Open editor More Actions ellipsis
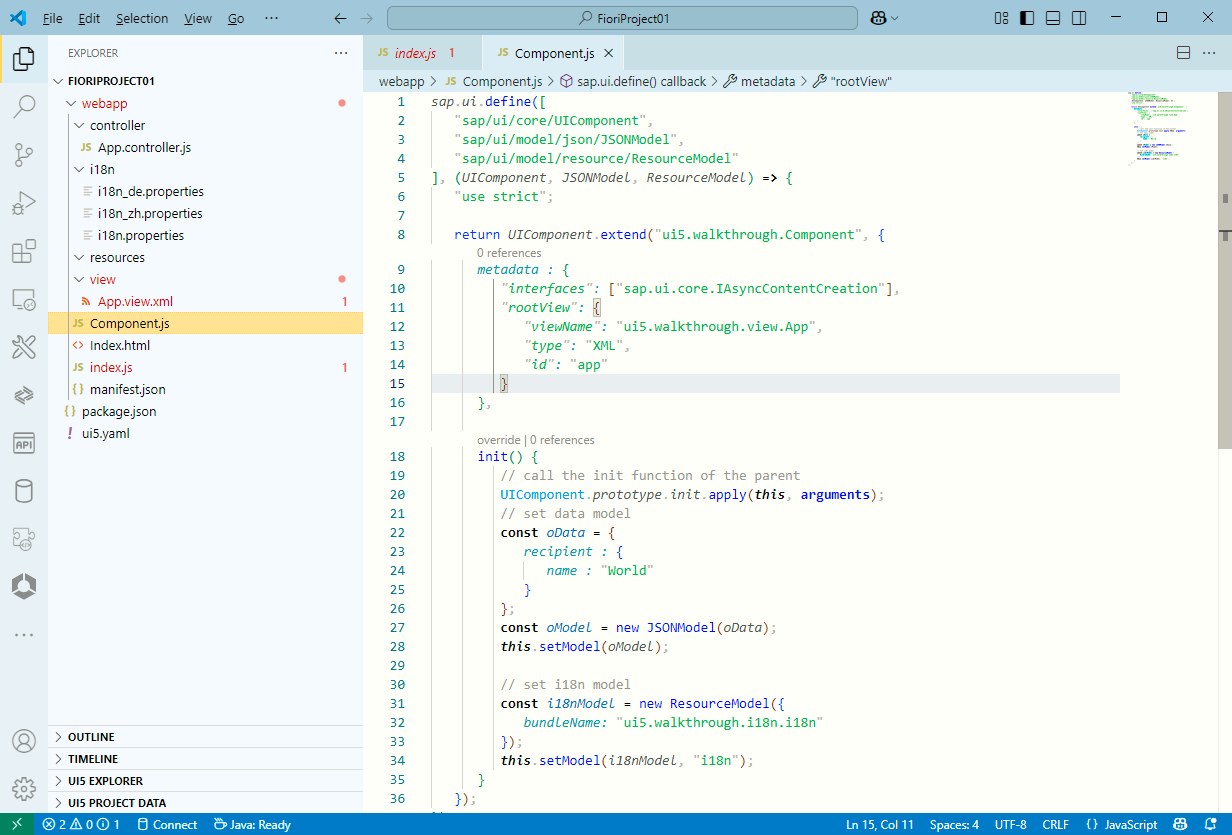Screen dimensions: 1232x835 (1211, 53)
